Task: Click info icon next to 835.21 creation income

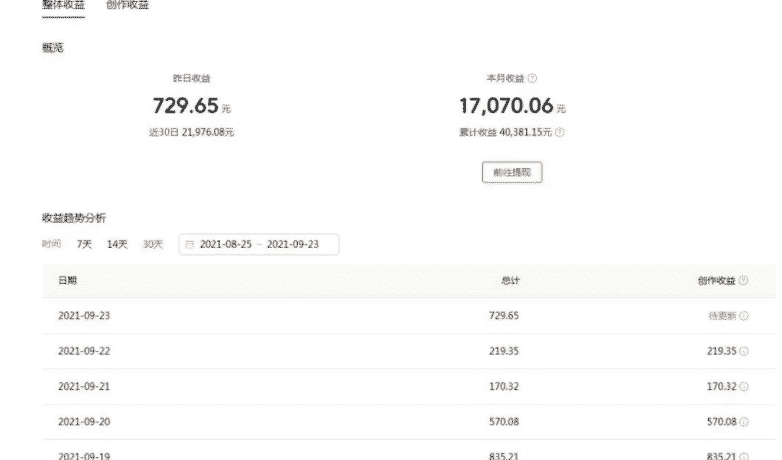Action: (x=744, y=456)
